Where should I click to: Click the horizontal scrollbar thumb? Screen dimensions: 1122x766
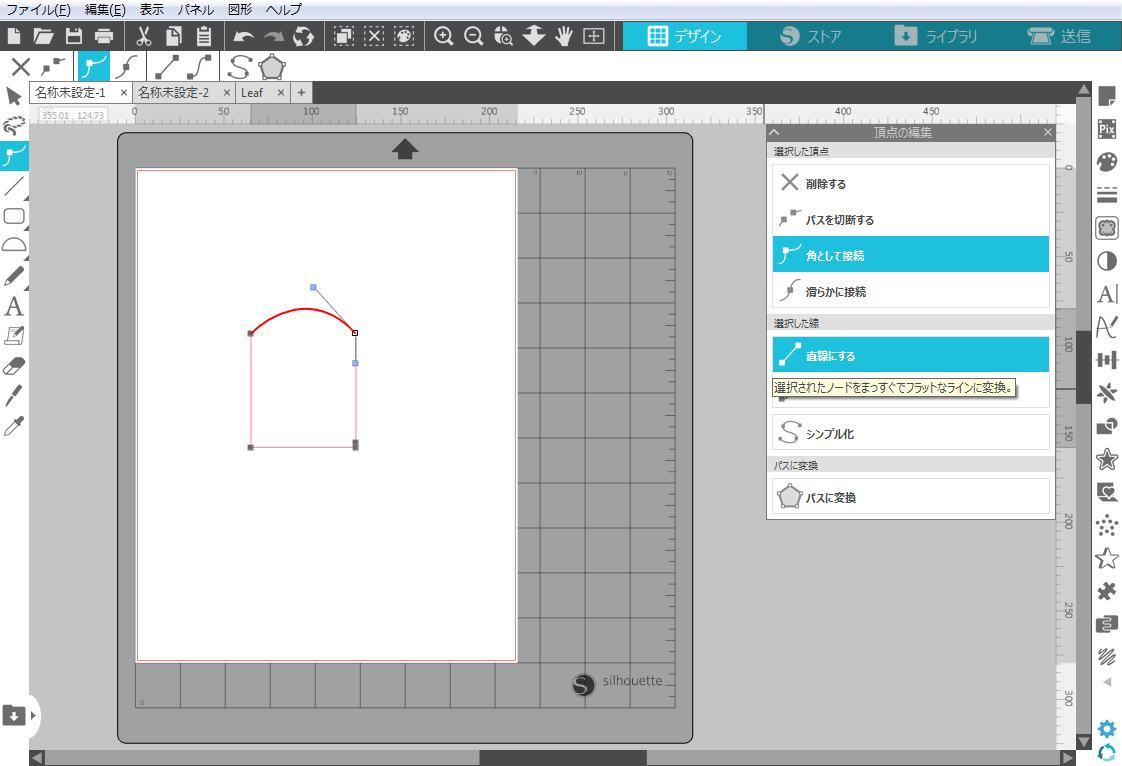pos(562,758)
